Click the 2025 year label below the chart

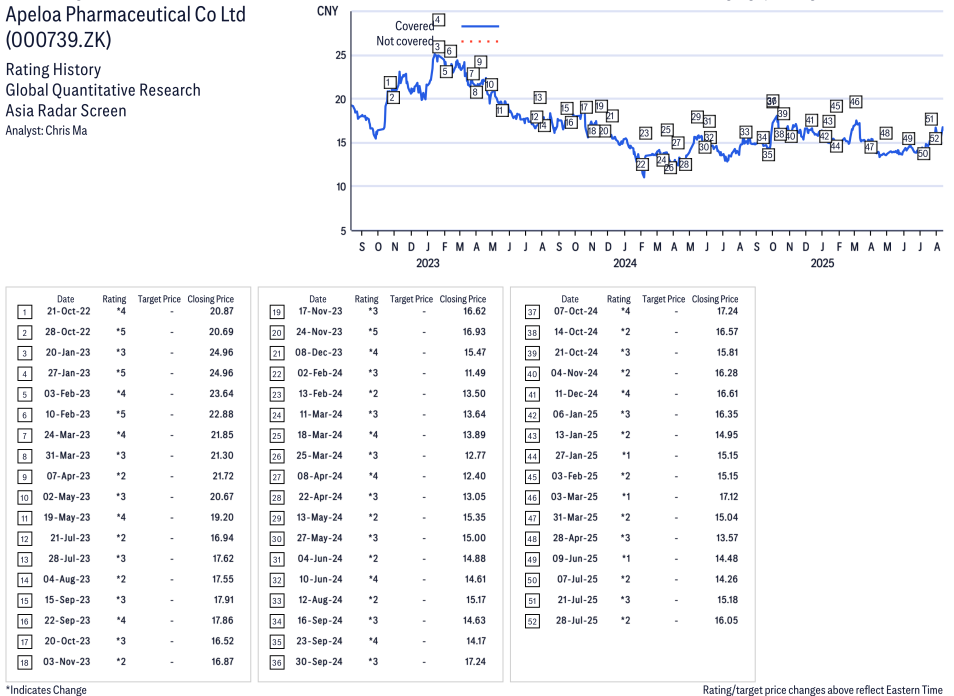[822, 263]
